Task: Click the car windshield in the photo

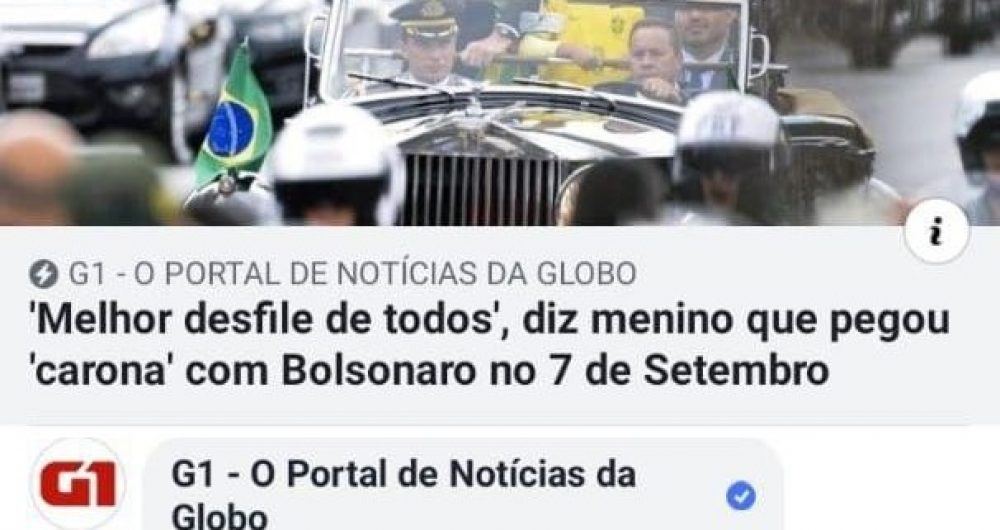Action: (533, 45)
